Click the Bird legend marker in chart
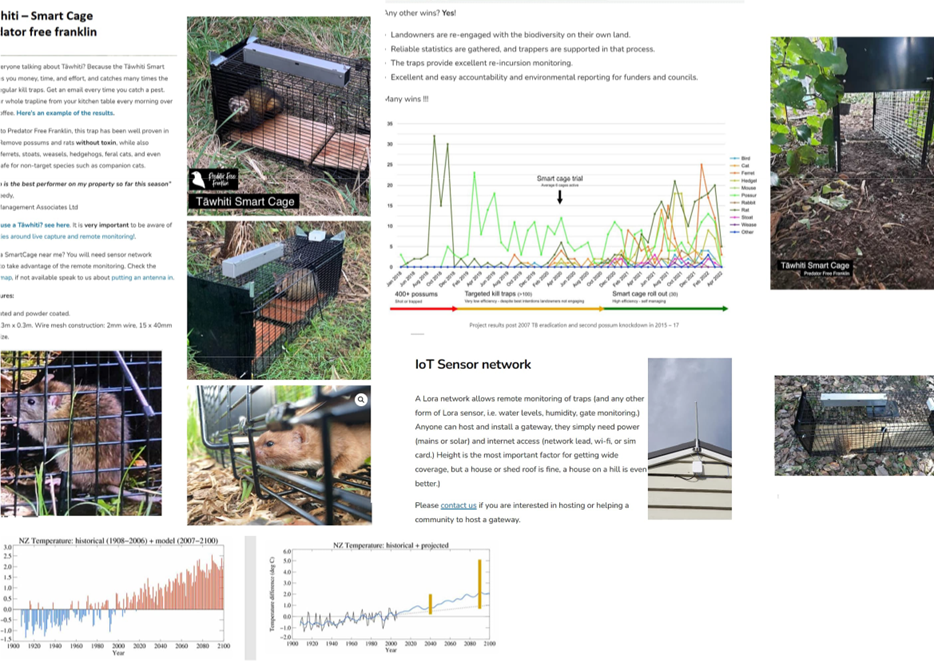 pos(735,158)
